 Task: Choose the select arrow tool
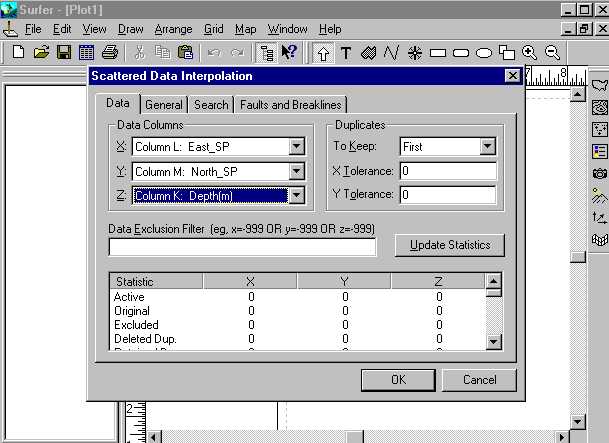coord(323,53)
